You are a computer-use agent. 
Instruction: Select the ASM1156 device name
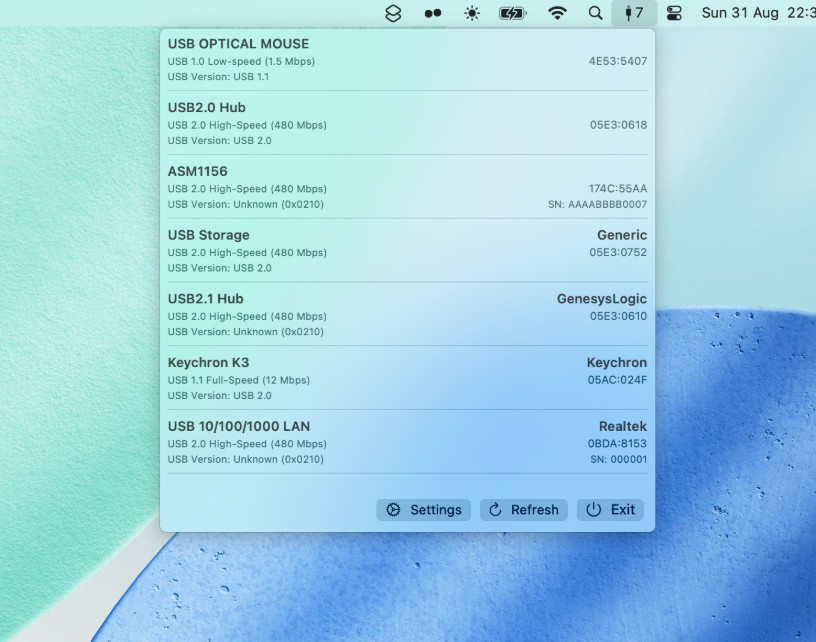[198, 171]
